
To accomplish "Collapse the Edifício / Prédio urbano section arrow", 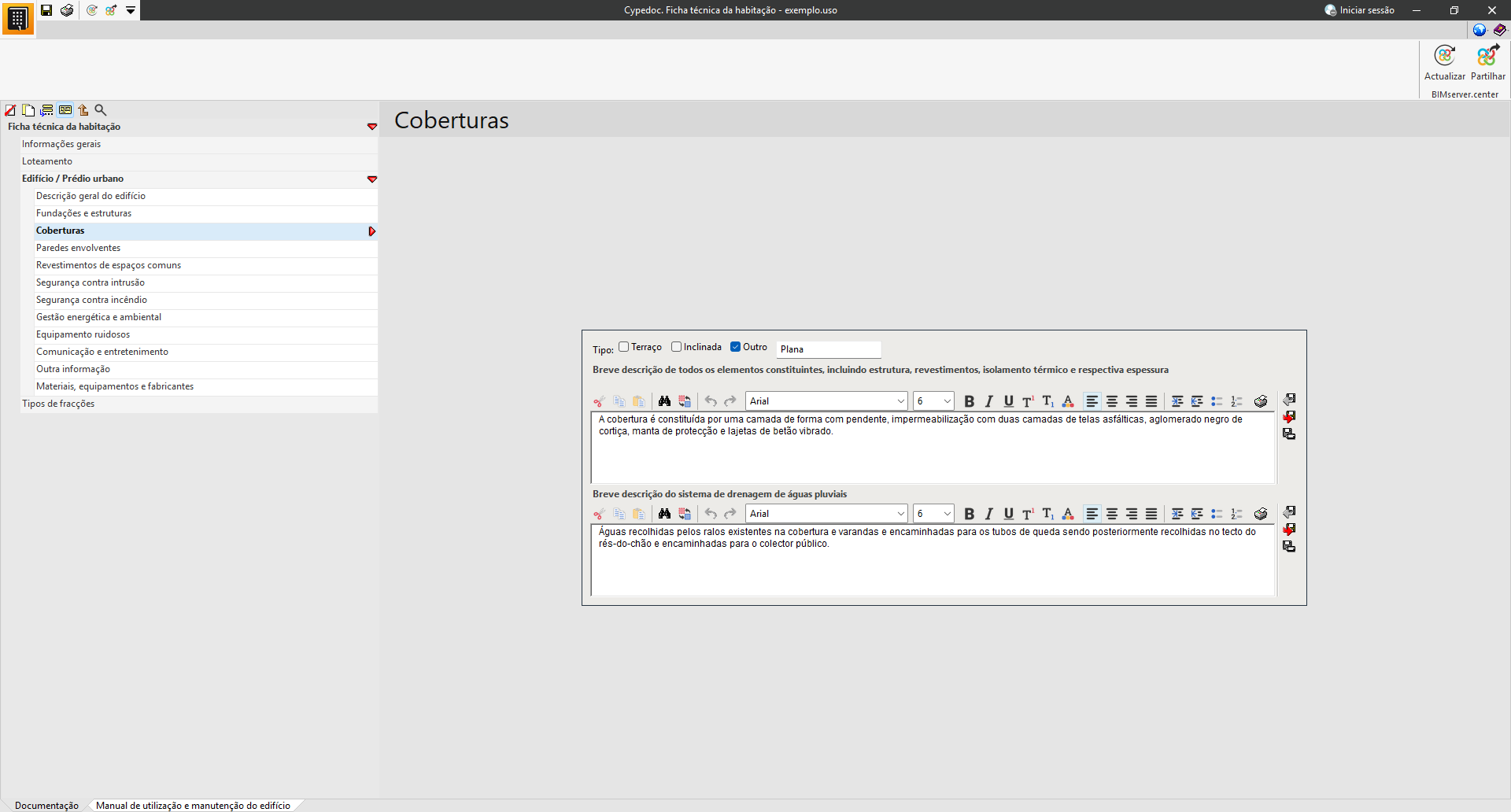I will tap(372, 179).
